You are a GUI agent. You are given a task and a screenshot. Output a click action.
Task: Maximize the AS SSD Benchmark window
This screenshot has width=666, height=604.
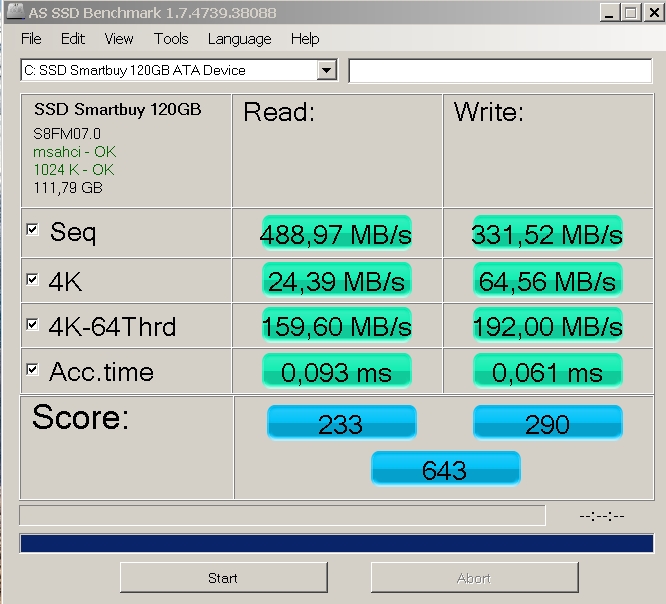631,13
